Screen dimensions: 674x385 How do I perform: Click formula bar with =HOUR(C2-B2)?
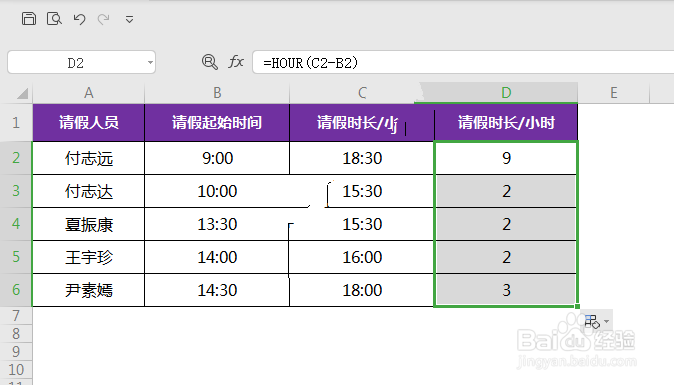click(463, 63)
